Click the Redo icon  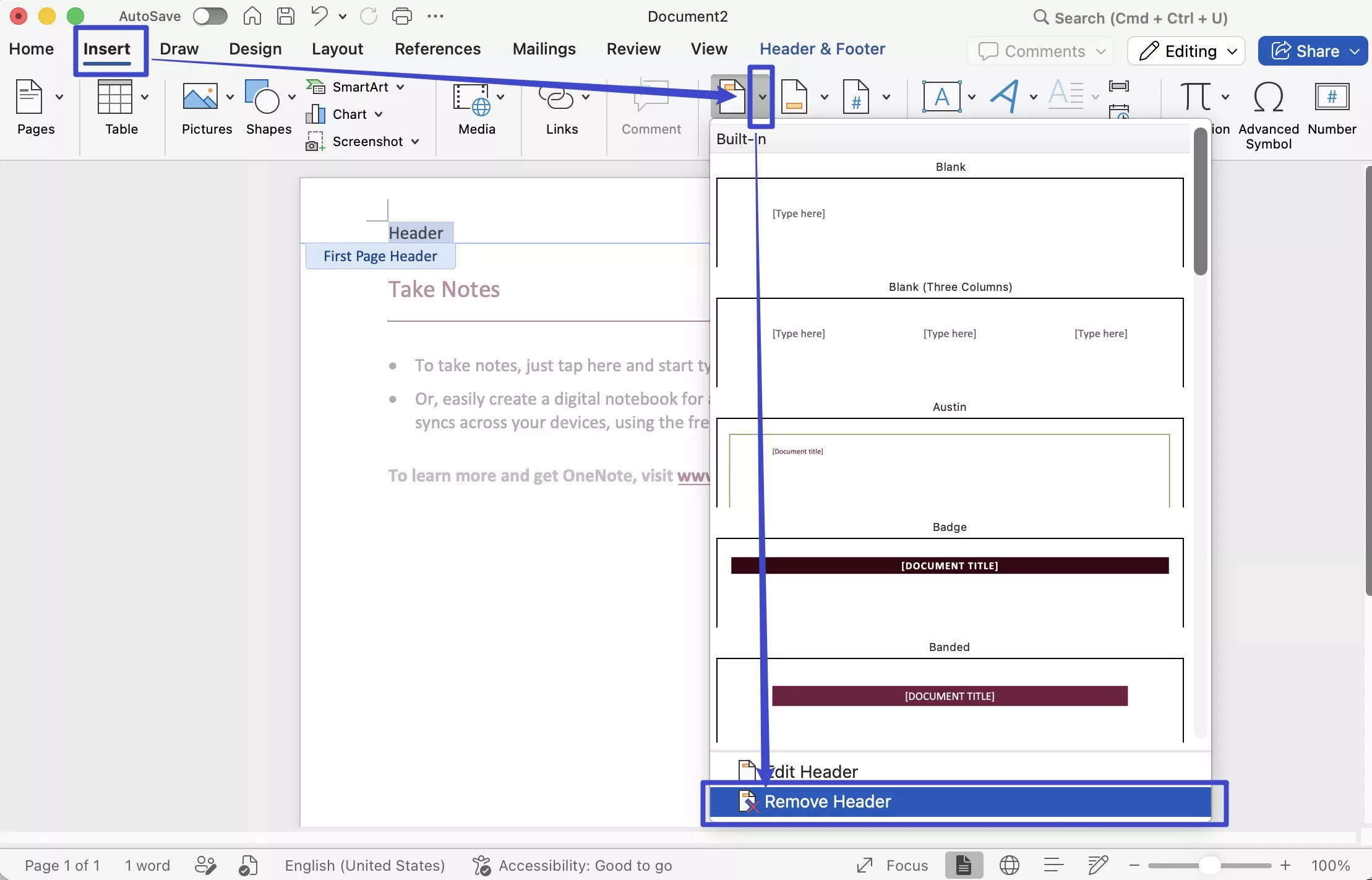tap(369, 16)
